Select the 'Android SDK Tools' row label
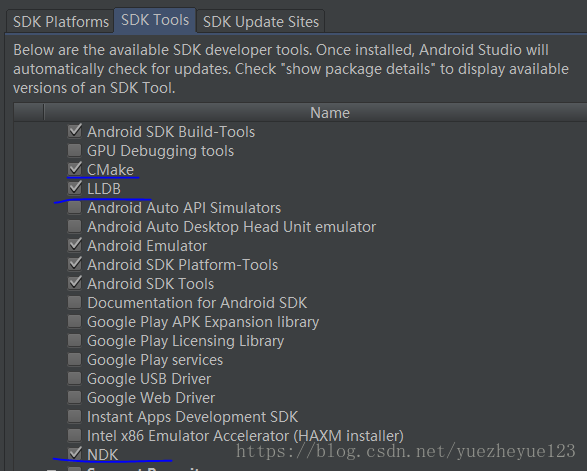The height and width of the screenshot is (471, 587). 151,284
